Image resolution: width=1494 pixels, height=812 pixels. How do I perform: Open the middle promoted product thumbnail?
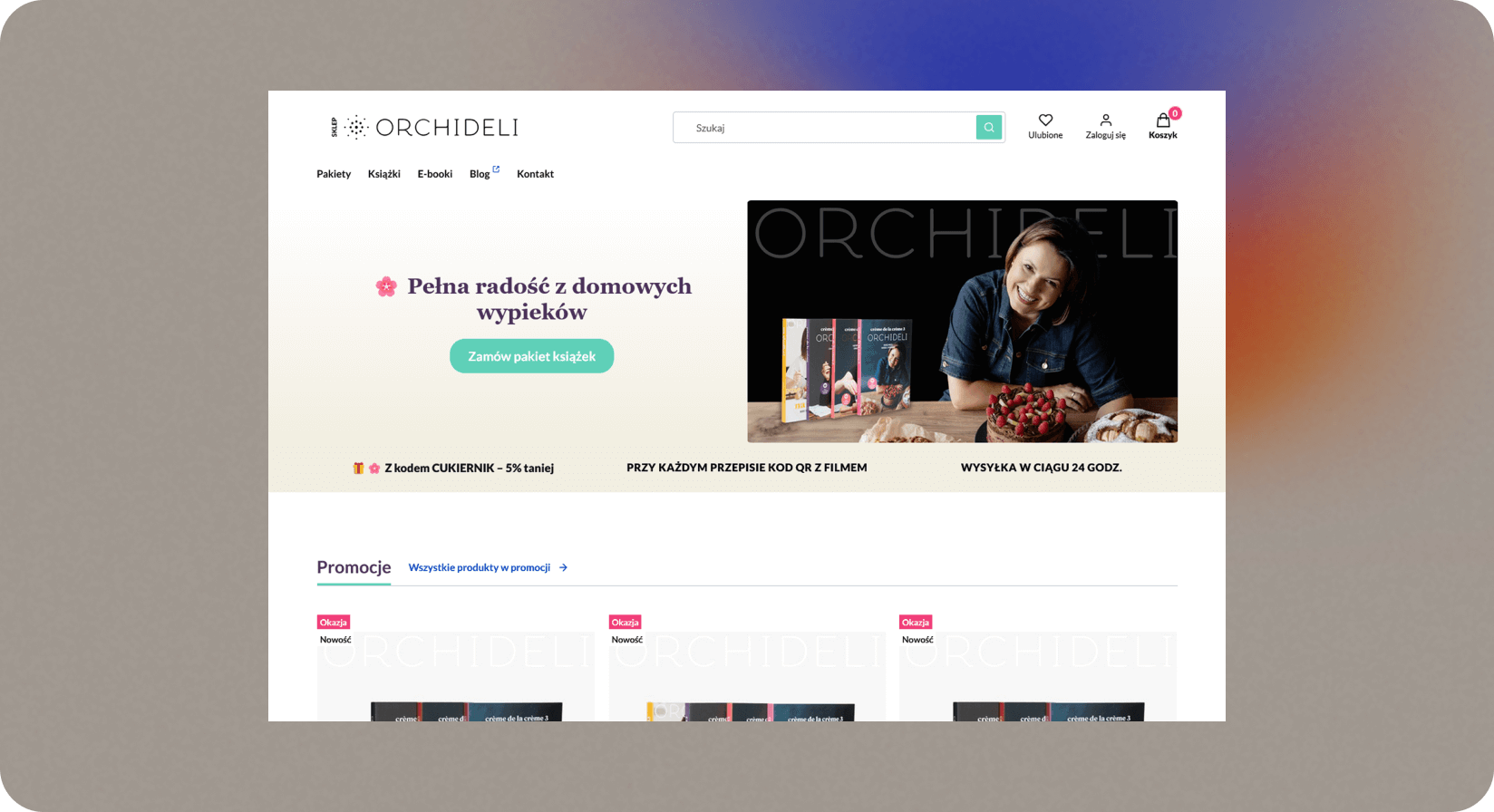pyautogui.click(x=748, y=676)
